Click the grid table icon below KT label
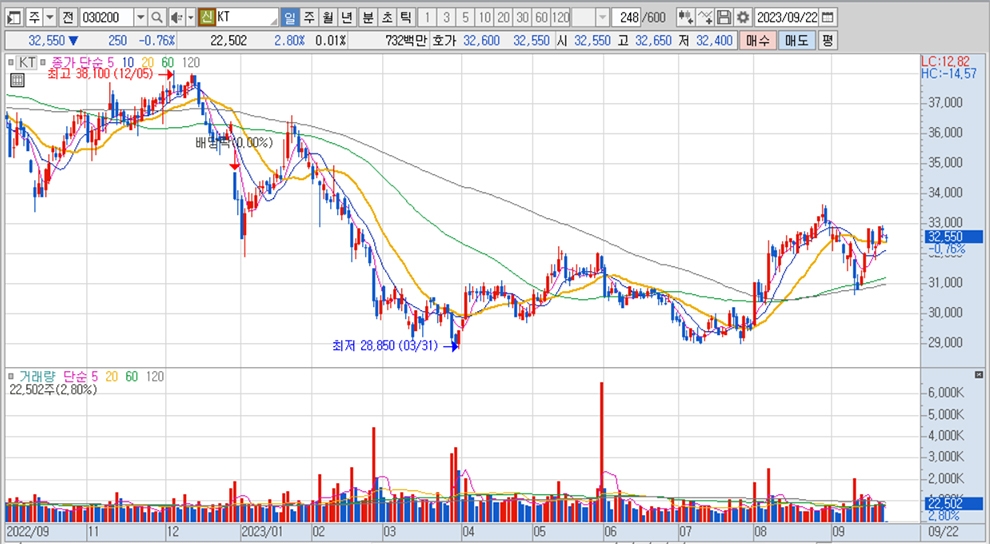The width and height of the screenshot is (990, 544). [17, 80]
